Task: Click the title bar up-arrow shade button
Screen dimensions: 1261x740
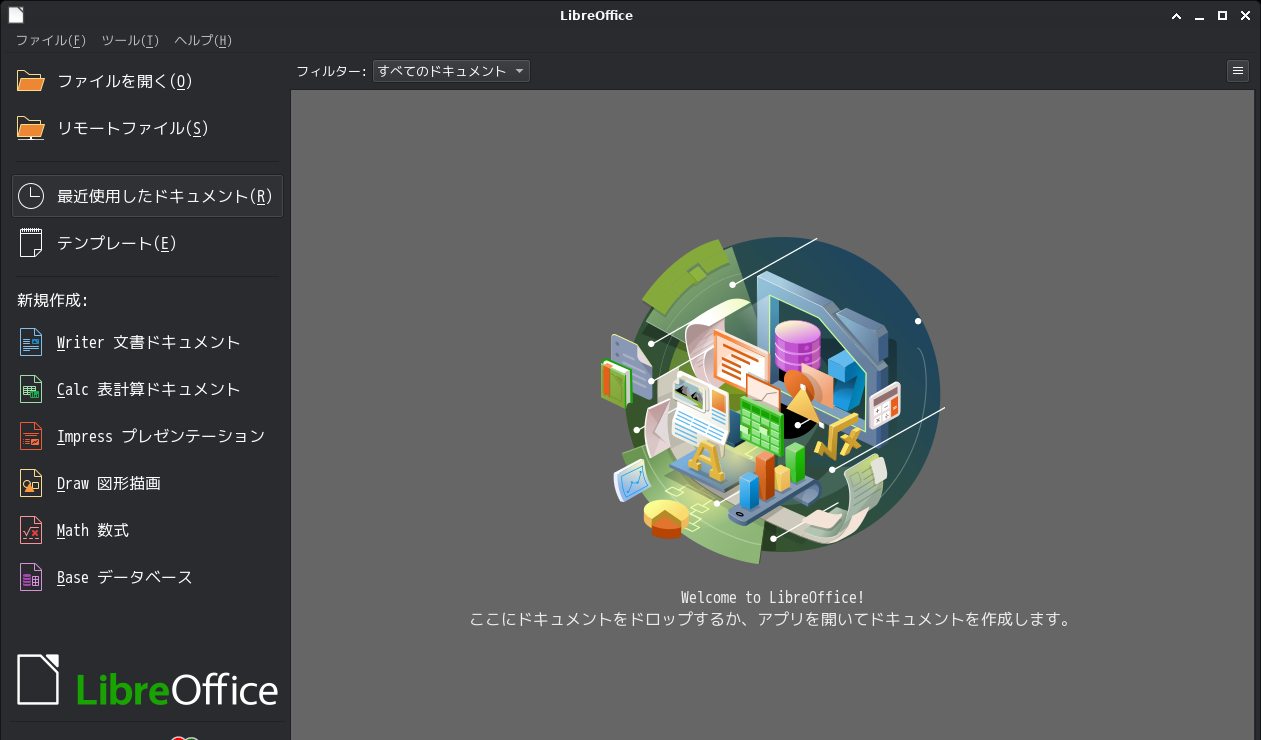Action: [x=1176, y=15]
